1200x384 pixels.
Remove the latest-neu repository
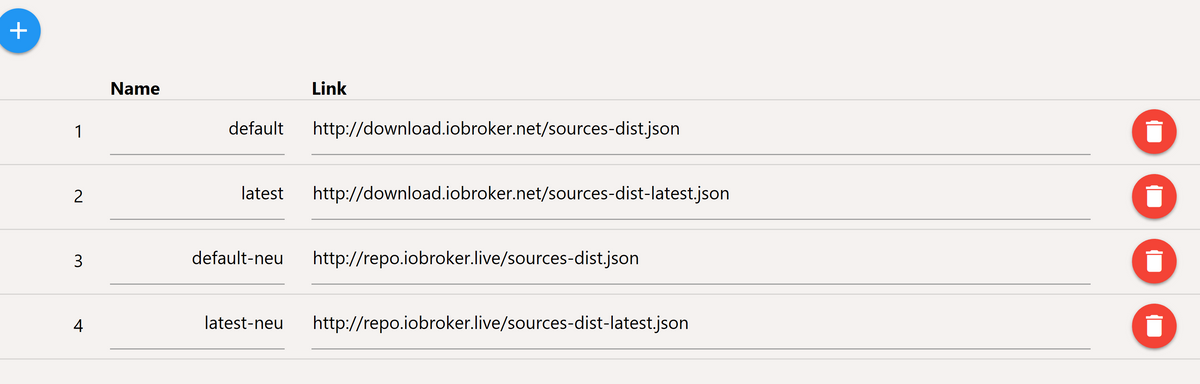pos(1153,327)
